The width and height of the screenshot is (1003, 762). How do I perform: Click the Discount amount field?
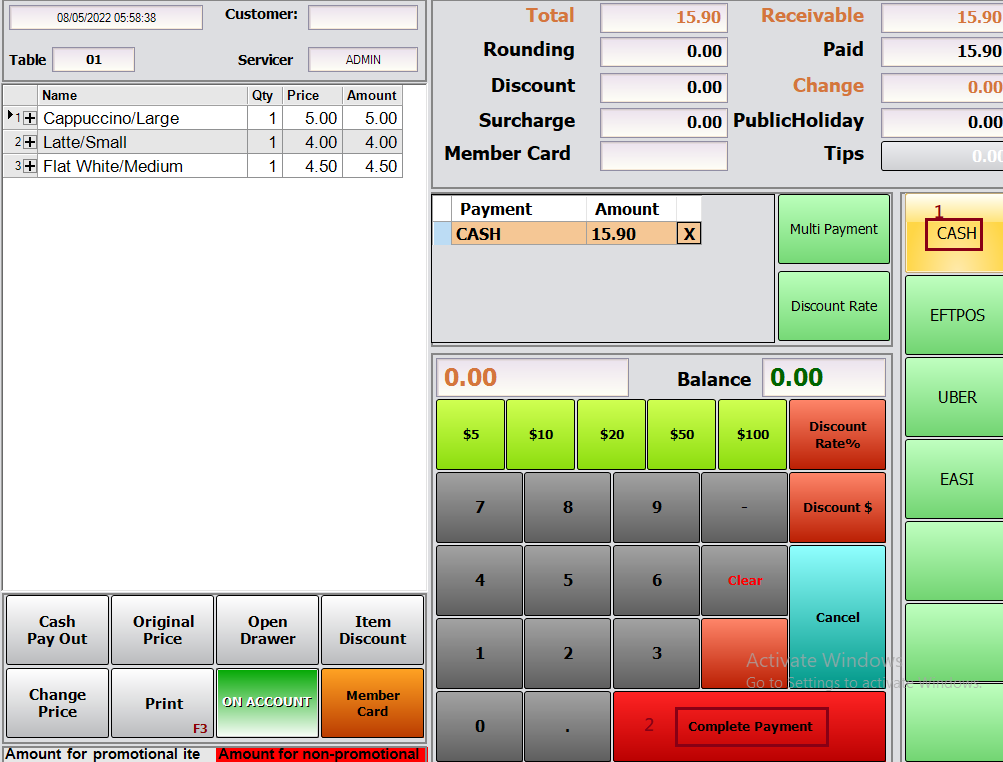(x=663, y=88)
